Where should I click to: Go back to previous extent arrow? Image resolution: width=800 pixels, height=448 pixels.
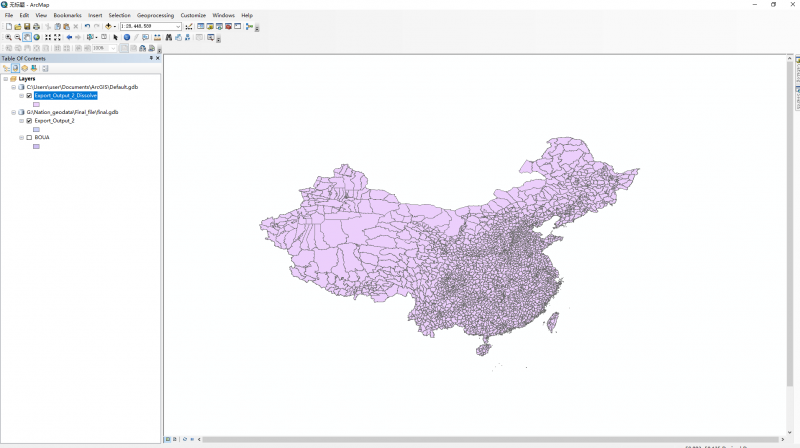(x=69, y=37)
